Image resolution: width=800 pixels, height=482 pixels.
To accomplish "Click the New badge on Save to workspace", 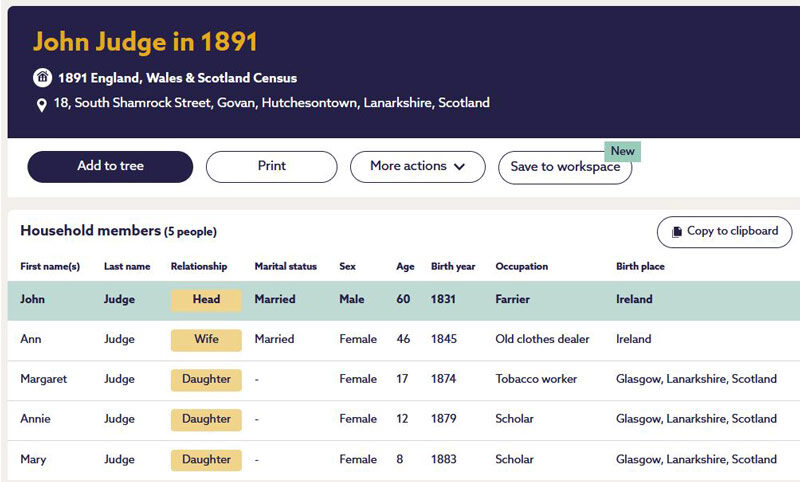I will pyautogui.click(x=622, y=151).
